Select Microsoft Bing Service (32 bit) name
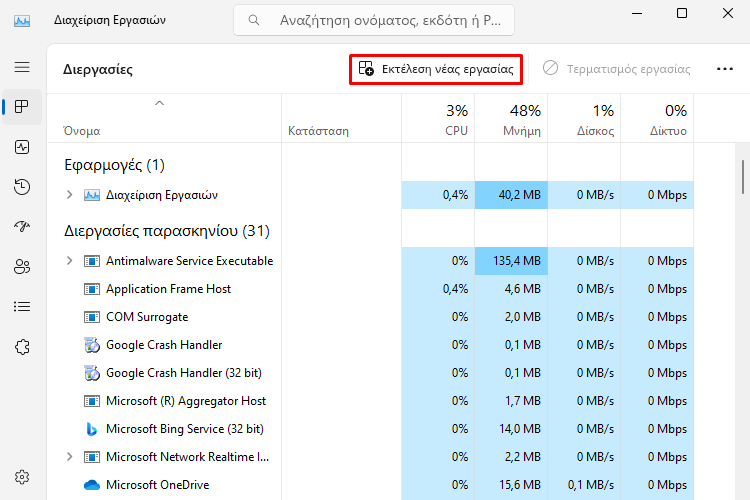750x500 pixels. click(x=185, y=429)
